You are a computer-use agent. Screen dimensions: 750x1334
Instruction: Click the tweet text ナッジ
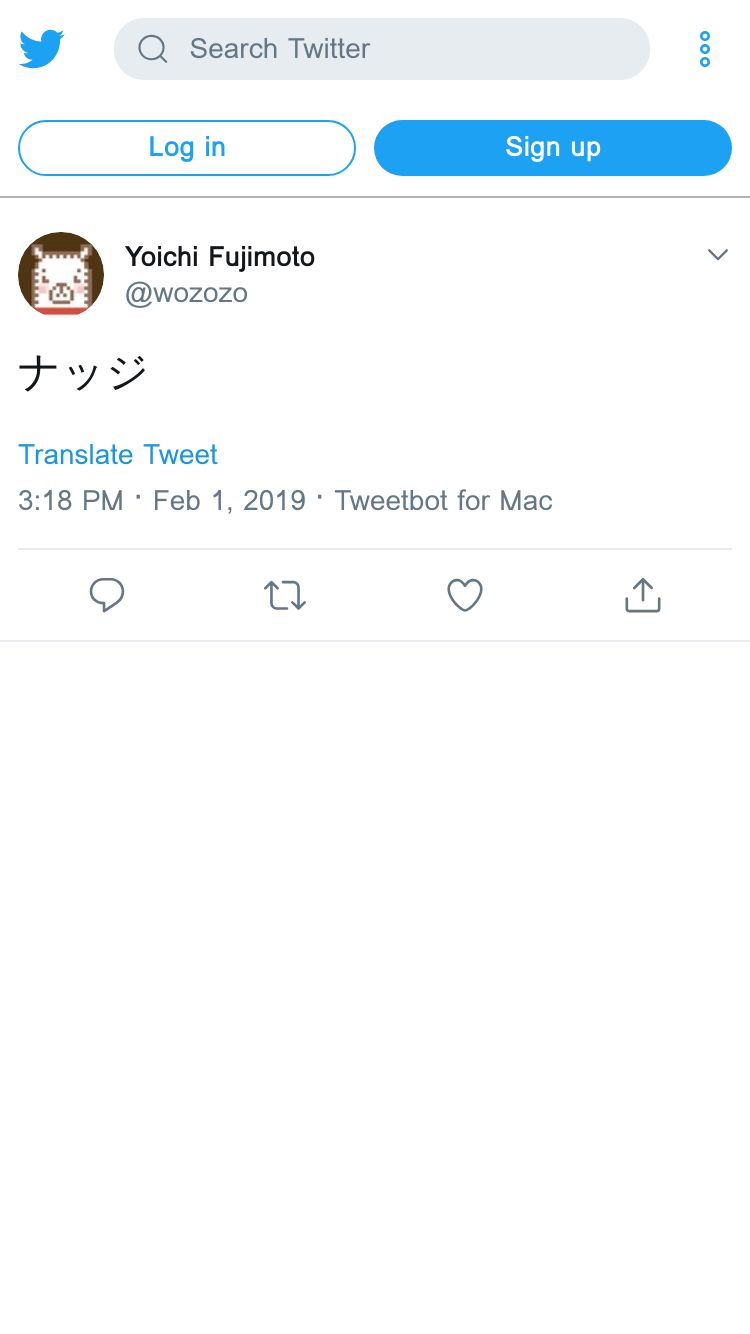(x=83, y=374)
